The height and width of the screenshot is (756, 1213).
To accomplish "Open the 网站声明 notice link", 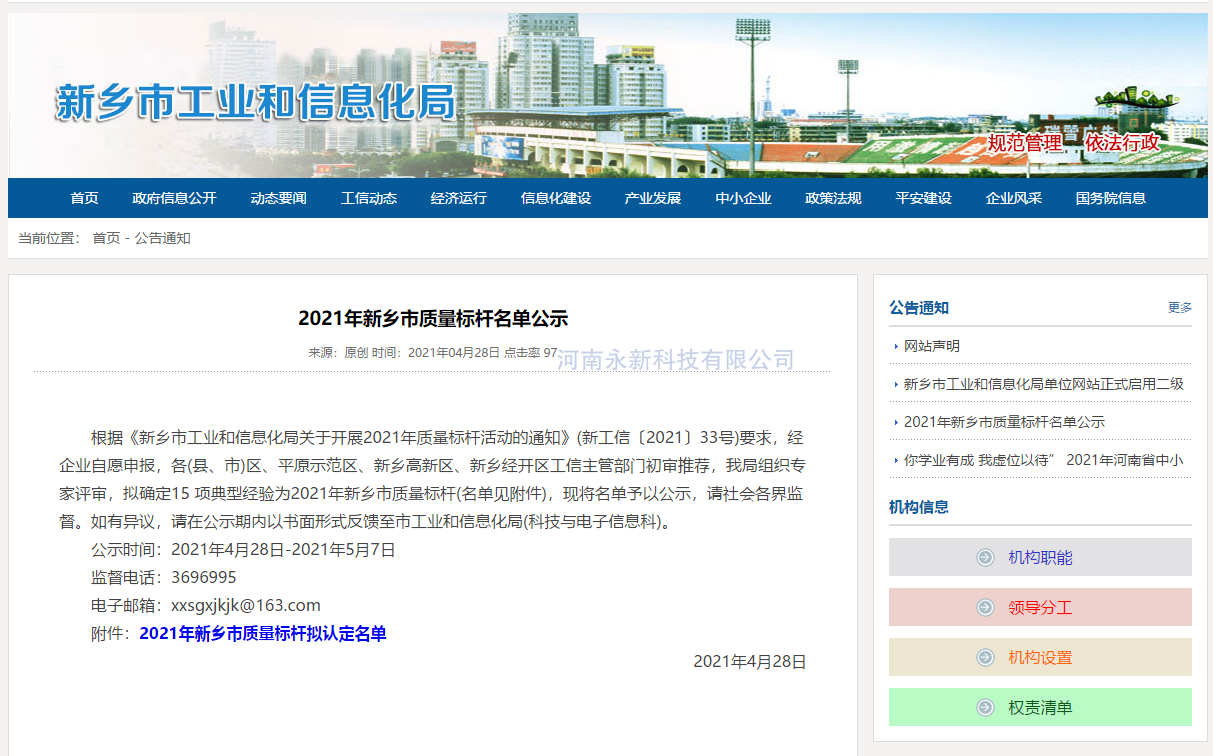I will coord(932,346).
